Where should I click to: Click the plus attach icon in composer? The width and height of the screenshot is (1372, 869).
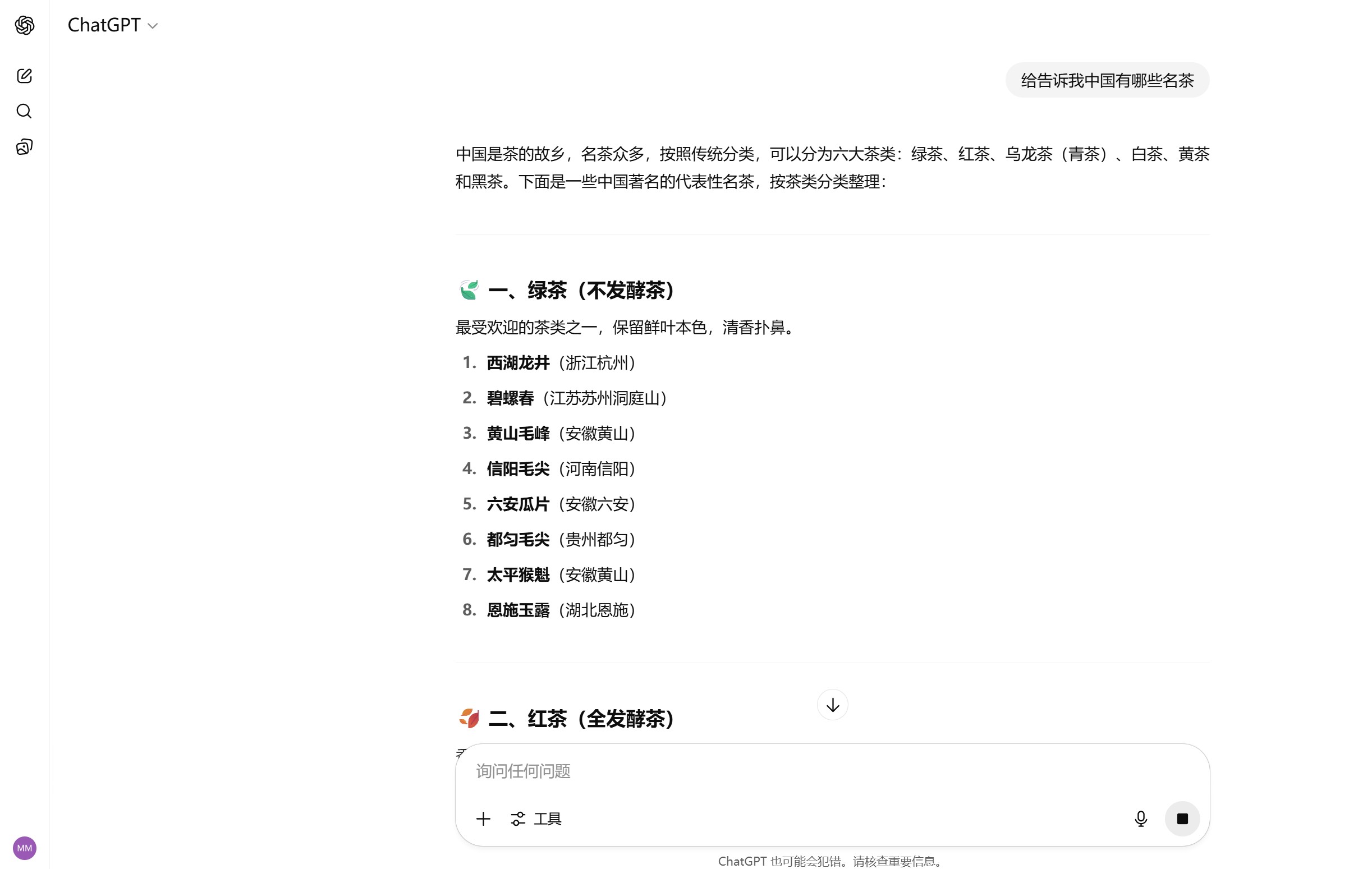(x=483, y=819)
